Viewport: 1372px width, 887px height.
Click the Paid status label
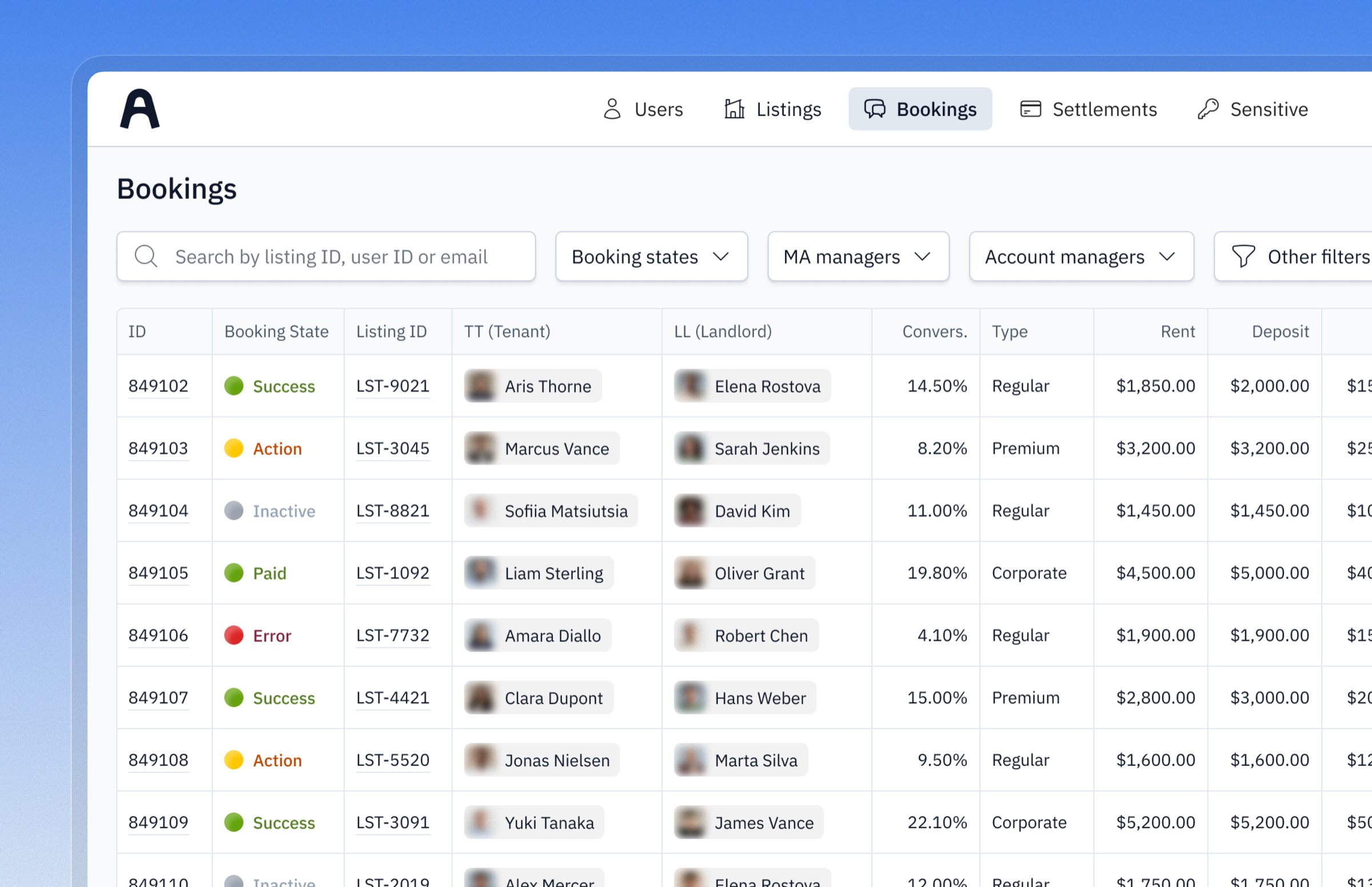point(269,573)
